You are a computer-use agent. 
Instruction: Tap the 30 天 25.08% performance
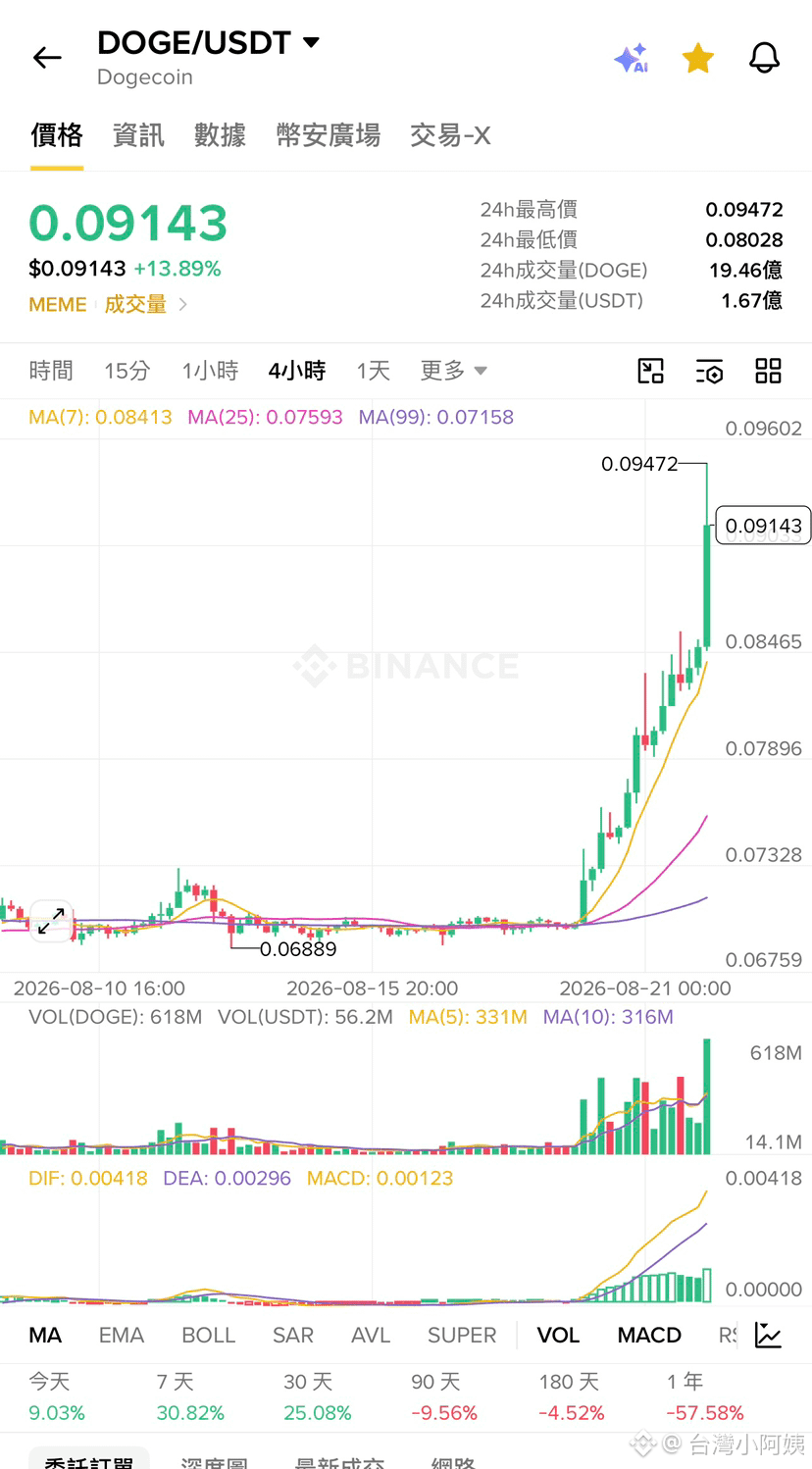318,1397
